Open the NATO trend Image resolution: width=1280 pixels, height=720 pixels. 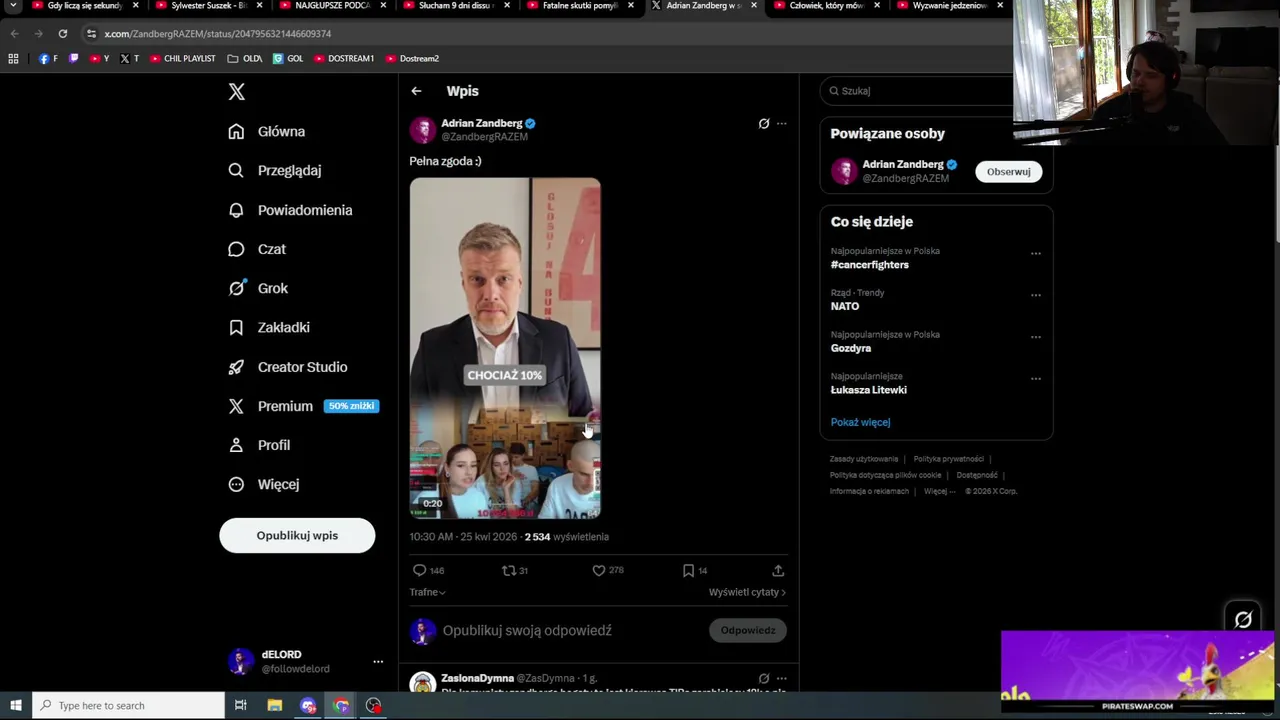coord(845,306)
